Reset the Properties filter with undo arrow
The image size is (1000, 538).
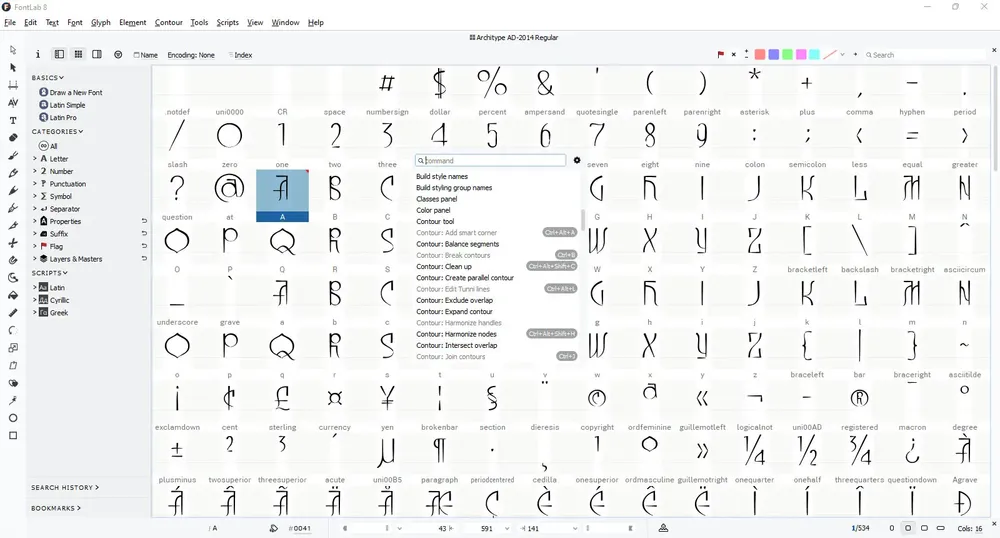pyautogui.click(x=144, y=221)
